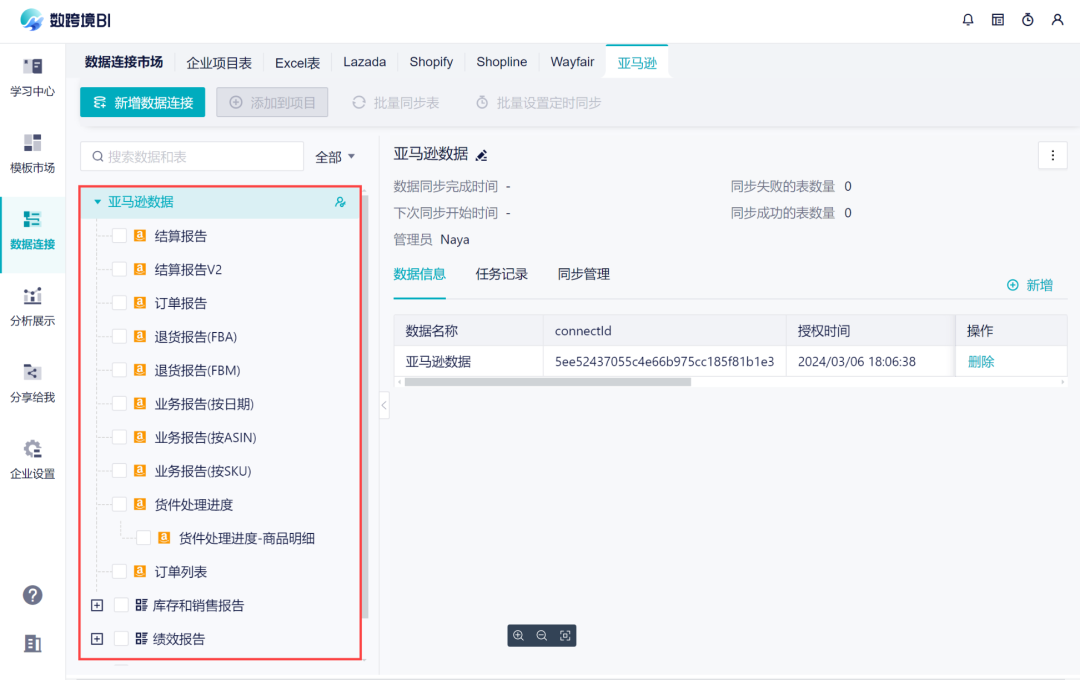Click the 授权时间 value 2024/03/06 18:06:38
1080x680 pixels.
point(857,362)
